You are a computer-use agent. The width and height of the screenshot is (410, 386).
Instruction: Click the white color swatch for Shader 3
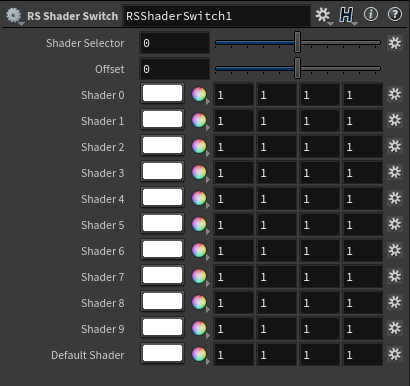[x=162, y=172]
